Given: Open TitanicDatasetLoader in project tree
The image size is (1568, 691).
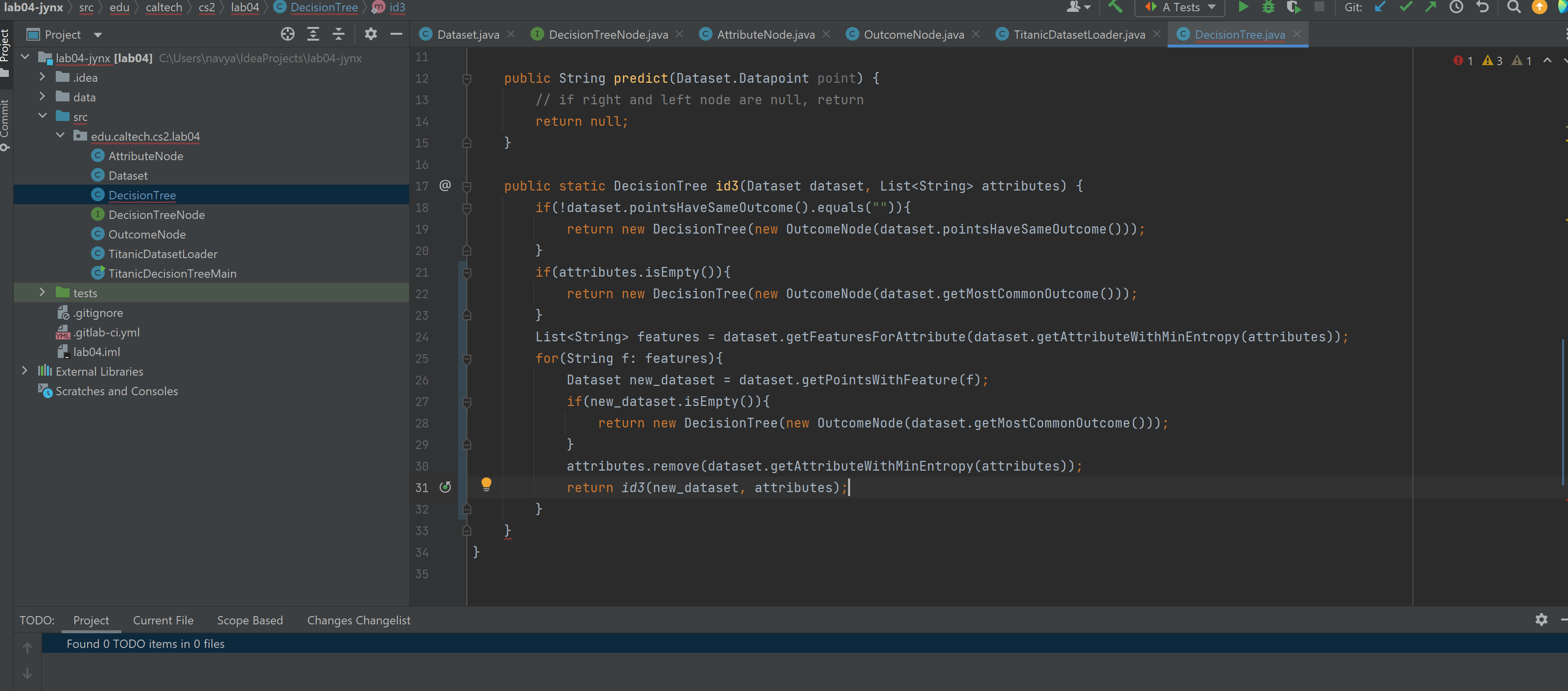Looking at the screenshot, I should point(162,254).
